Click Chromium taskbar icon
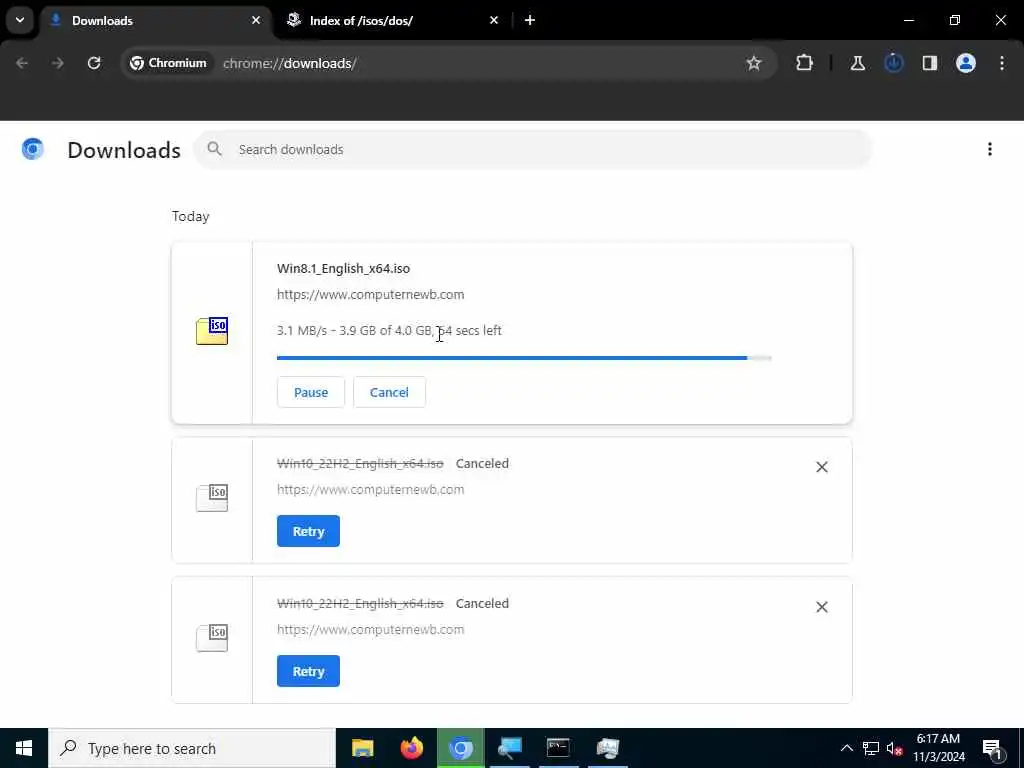This screenshot has height=768, width=1024. coord(460,748)
